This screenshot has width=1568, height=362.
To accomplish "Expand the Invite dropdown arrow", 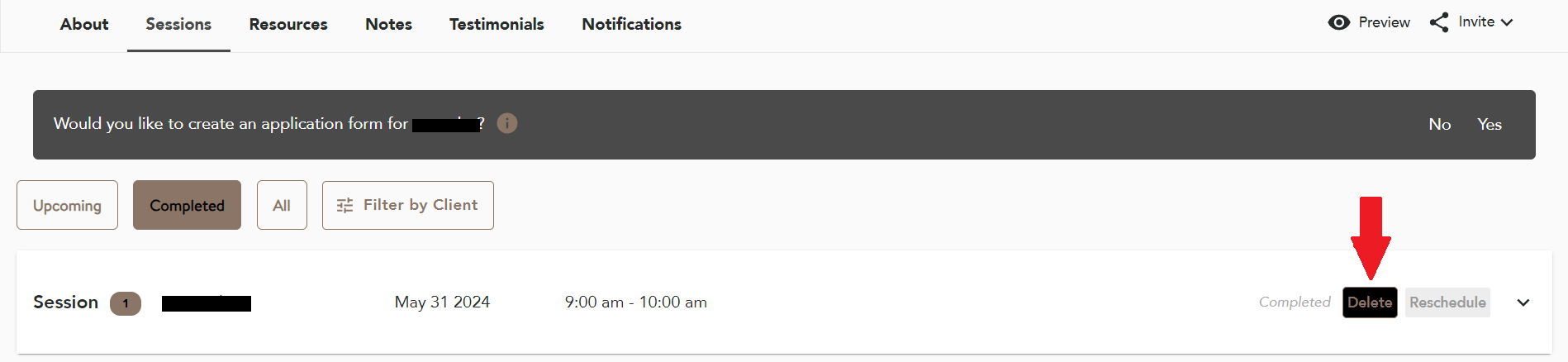I will point(1507,22).
